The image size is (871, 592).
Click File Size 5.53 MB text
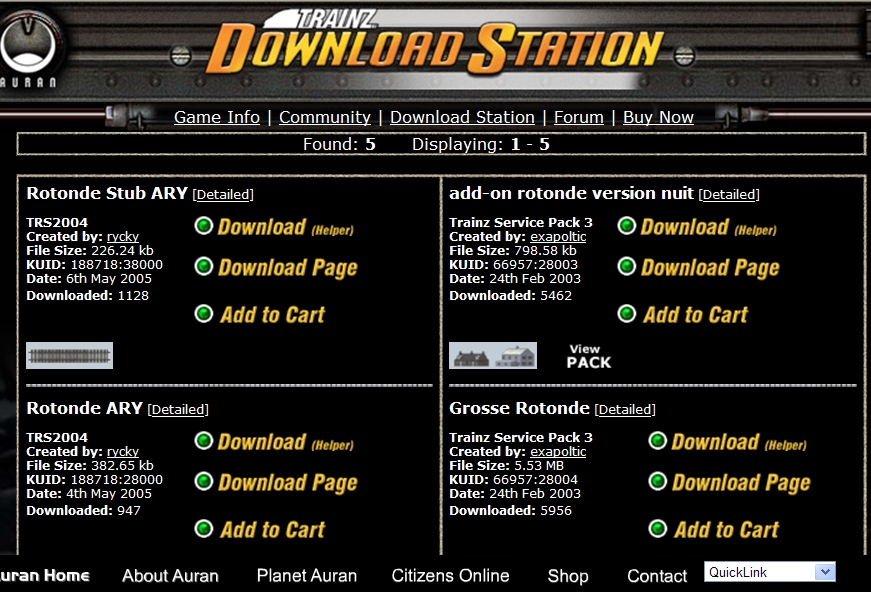[506, 465]
